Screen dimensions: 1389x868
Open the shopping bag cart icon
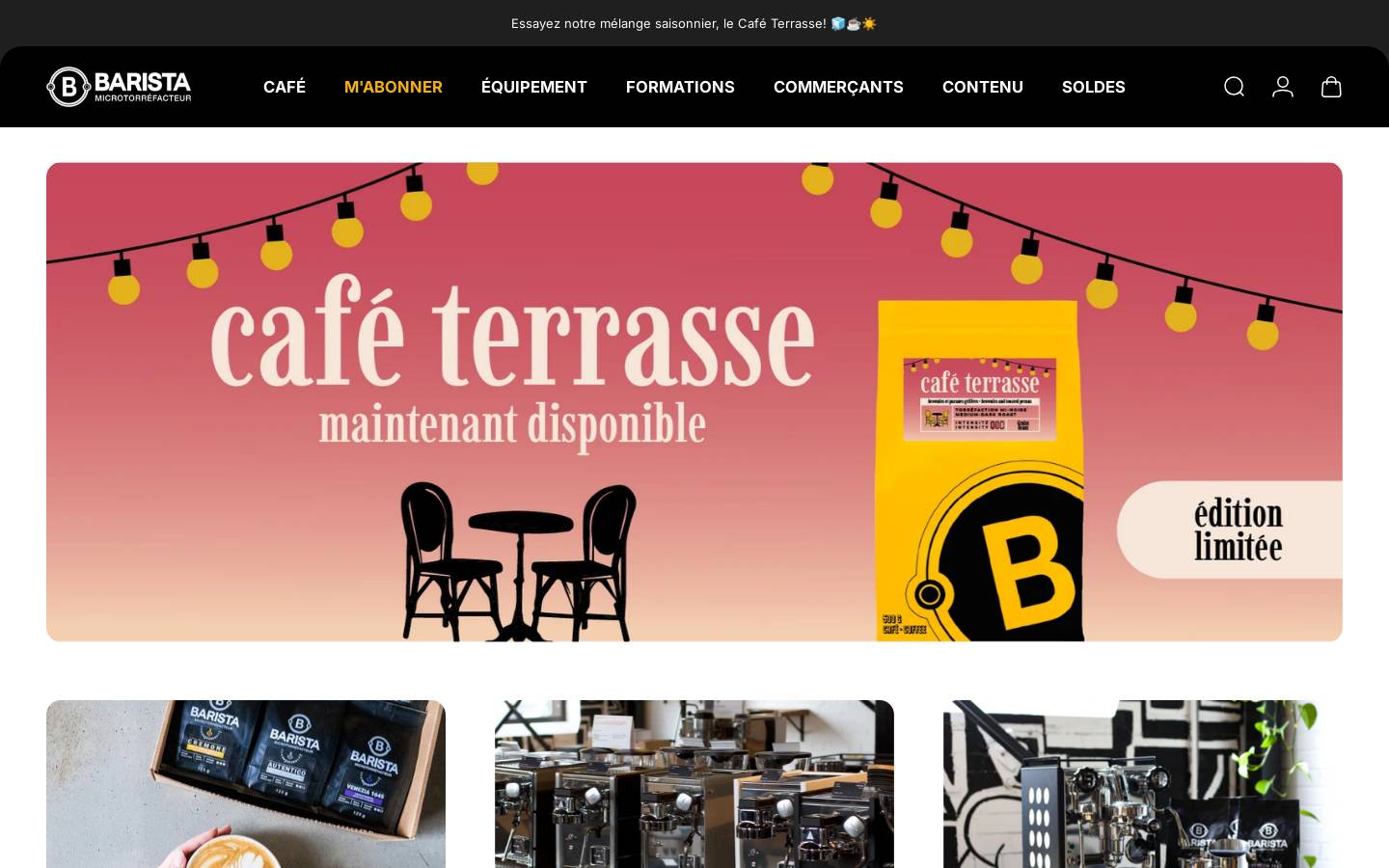[x=1331, y=87]
